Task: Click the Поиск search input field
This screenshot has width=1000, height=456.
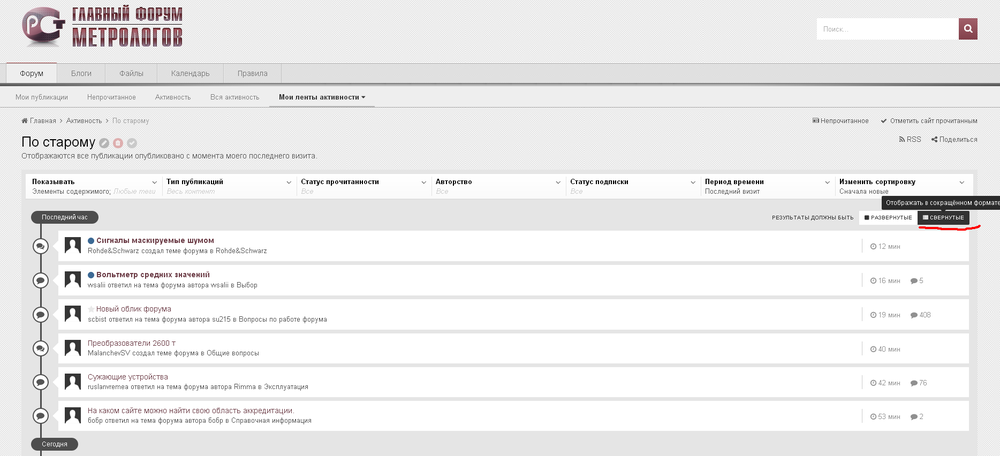Action: tap(886, 29)
